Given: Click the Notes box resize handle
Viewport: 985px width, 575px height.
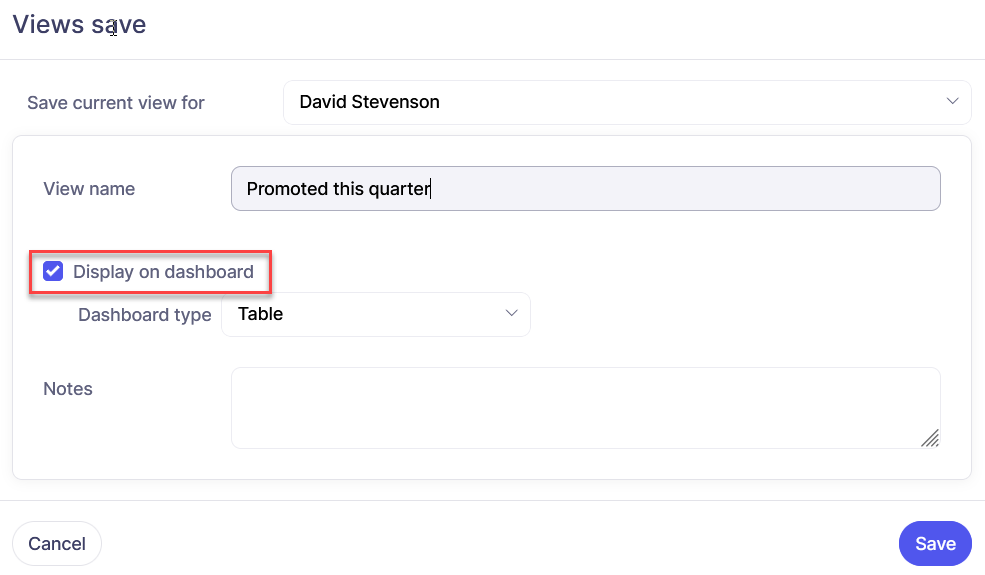Looking at the screenshot, I should click(930, 438).
